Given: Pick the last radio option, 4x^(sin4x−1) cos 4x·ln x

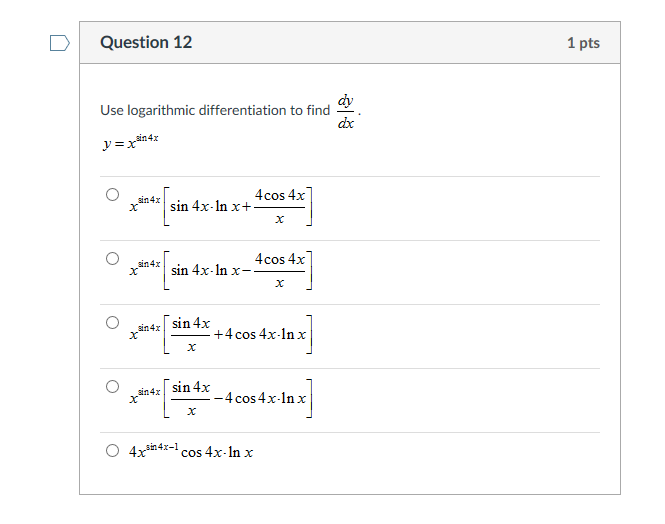Looking at the screenshot, I should tap(114, 450).
